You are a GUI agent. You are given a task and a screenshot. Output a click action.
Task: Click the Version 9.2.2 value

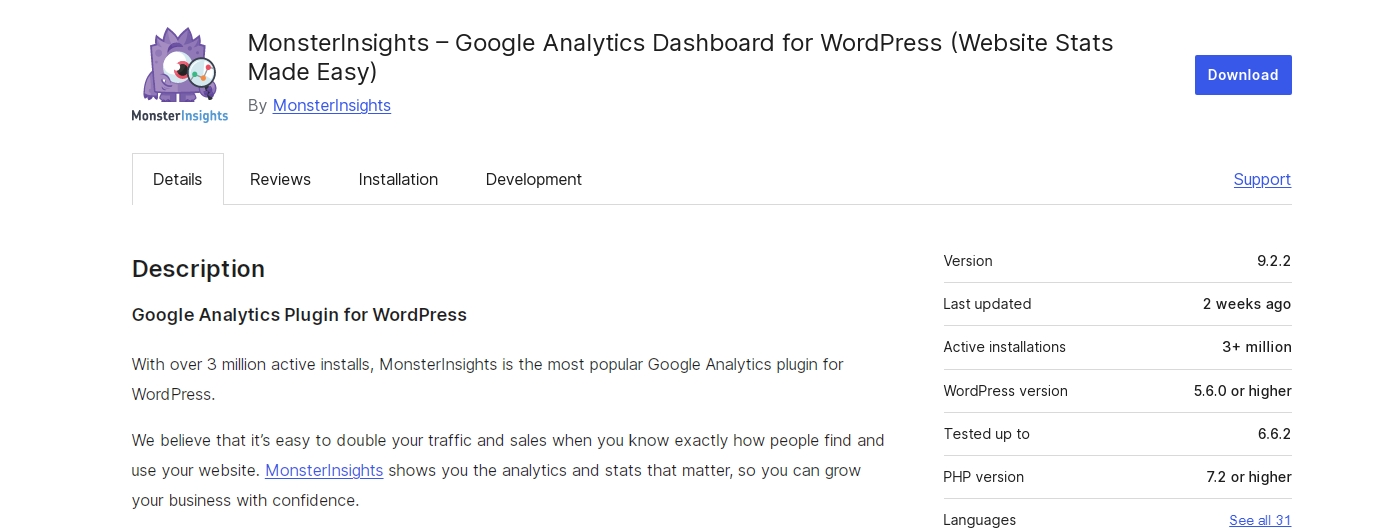1274,261
